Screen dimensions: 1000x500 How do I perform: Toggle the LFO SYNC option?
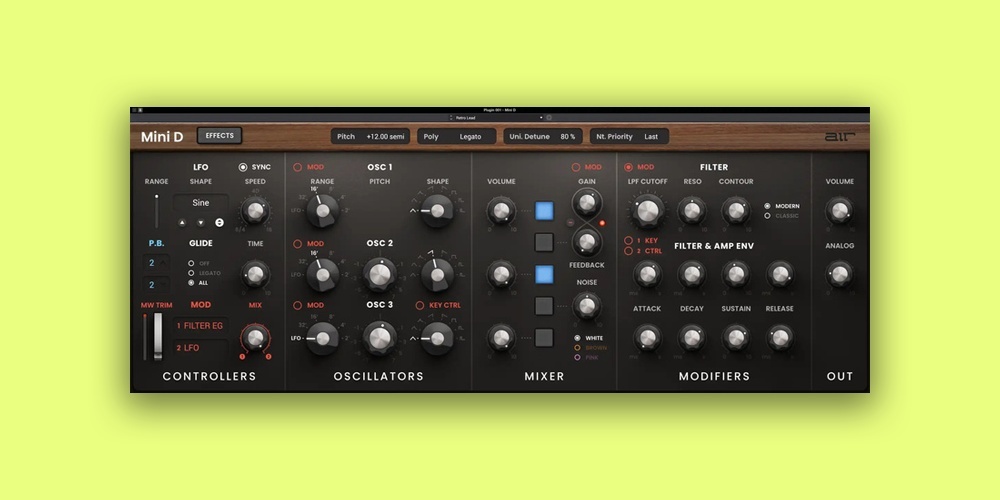click(254, 167)
